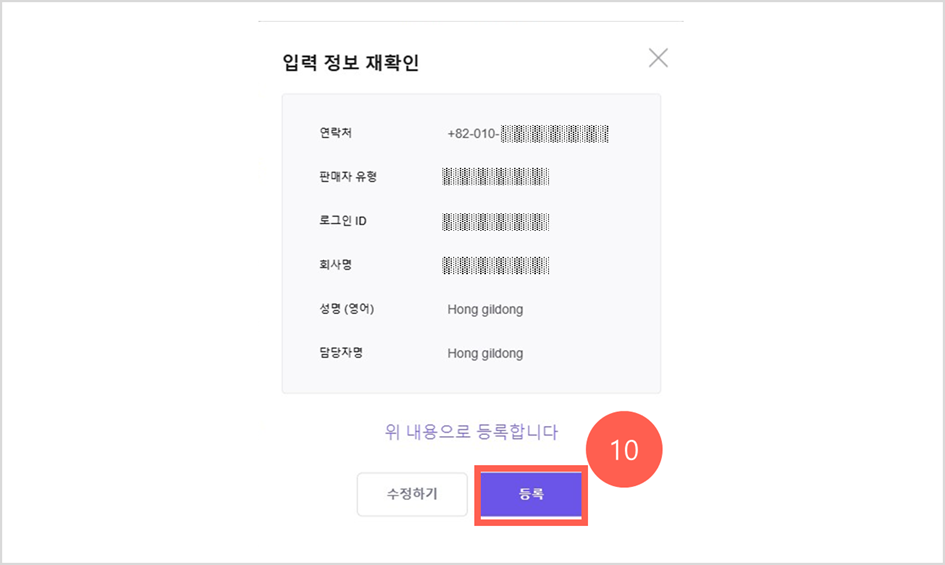Viewport: 945px width, 565px height.
Task: Click the masked part of the phone number
Action: coord(555,133)
